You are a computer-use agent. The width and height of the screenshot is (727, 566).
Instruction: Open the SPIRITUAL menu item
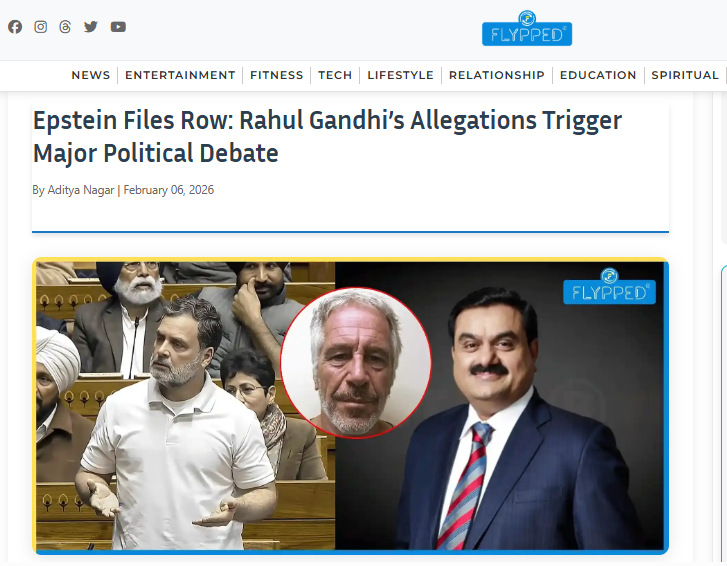coord(685,75)
